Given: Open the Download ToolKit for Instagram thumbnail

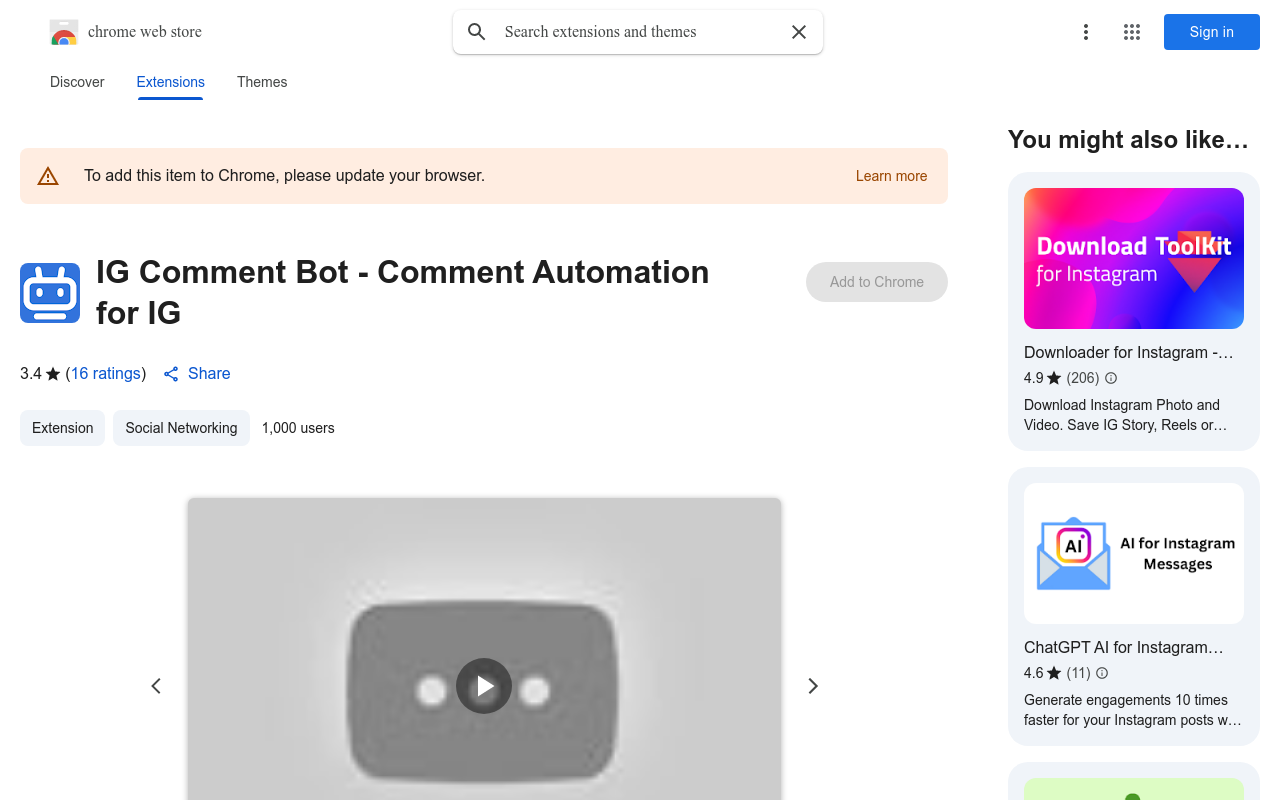Looking at the screenshot, I should point(1134,258).
